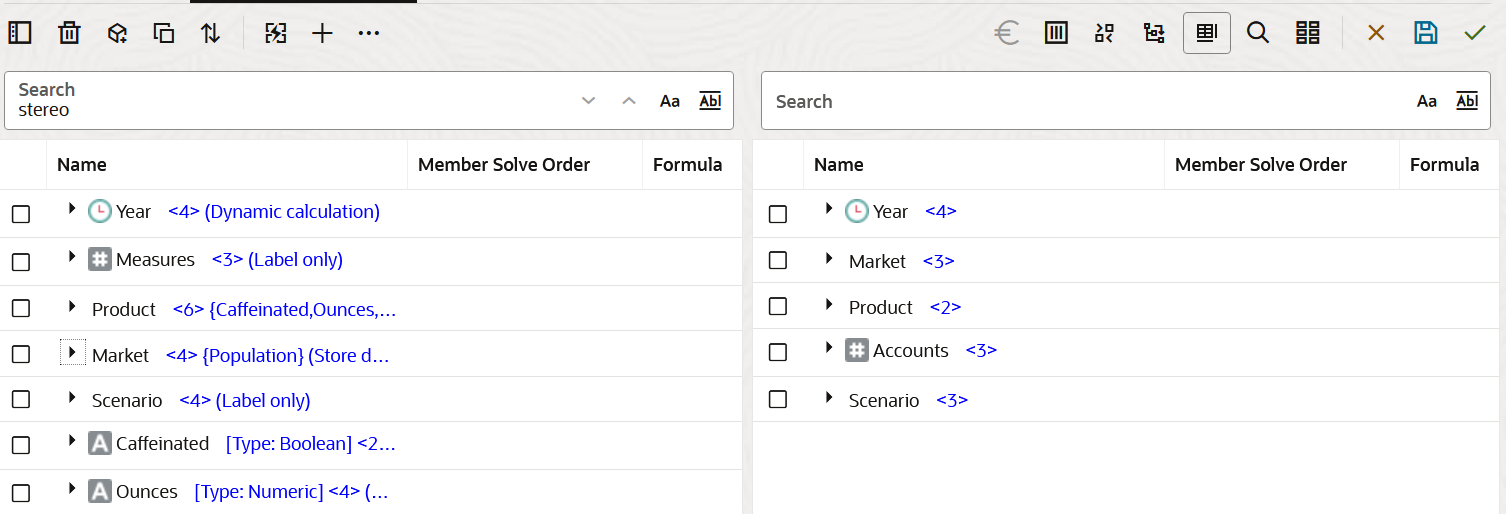1506x514 pixels.
Task: Click the orange X cancel icon
Action: [1376, 33]
